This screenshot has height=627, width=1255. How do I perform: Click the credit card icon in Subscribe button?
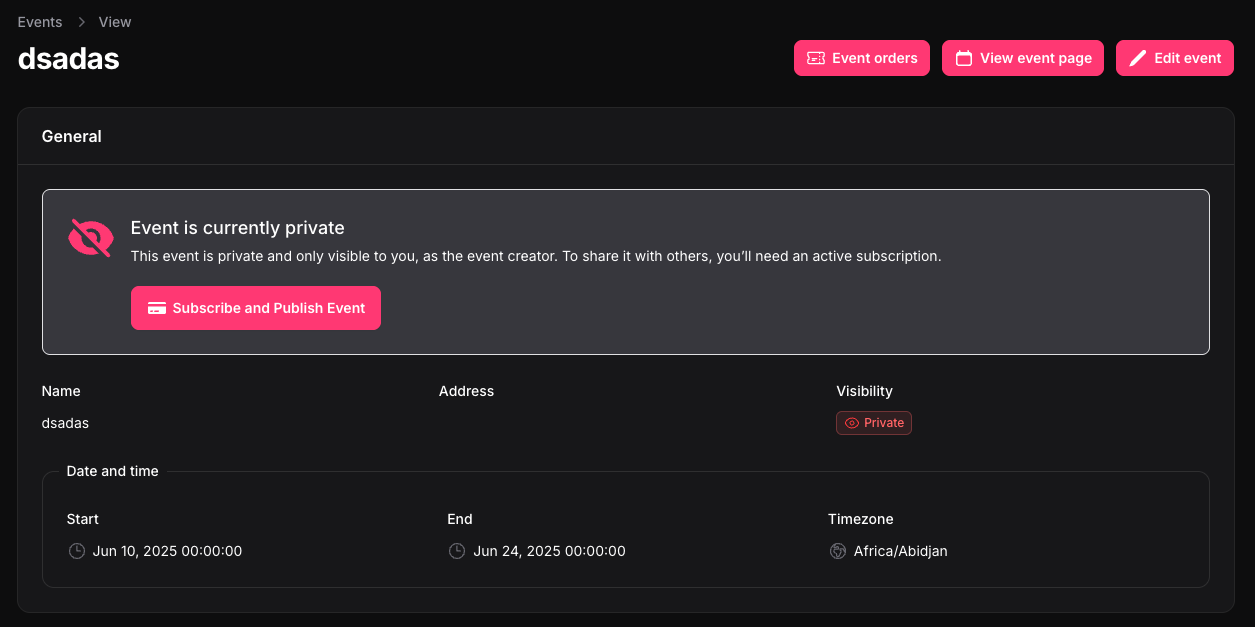(156, 308)
